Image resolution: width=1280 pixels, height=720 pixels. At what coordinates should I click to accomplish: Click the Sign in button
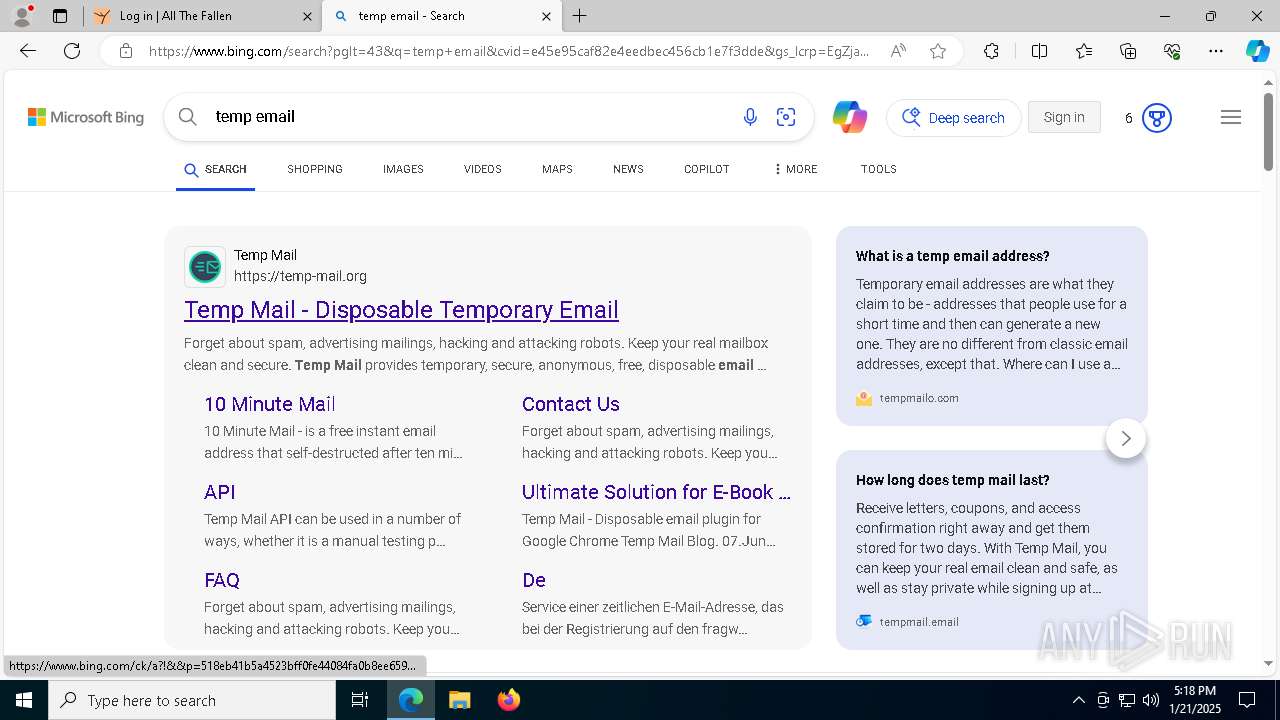[x=1064, y=117]
